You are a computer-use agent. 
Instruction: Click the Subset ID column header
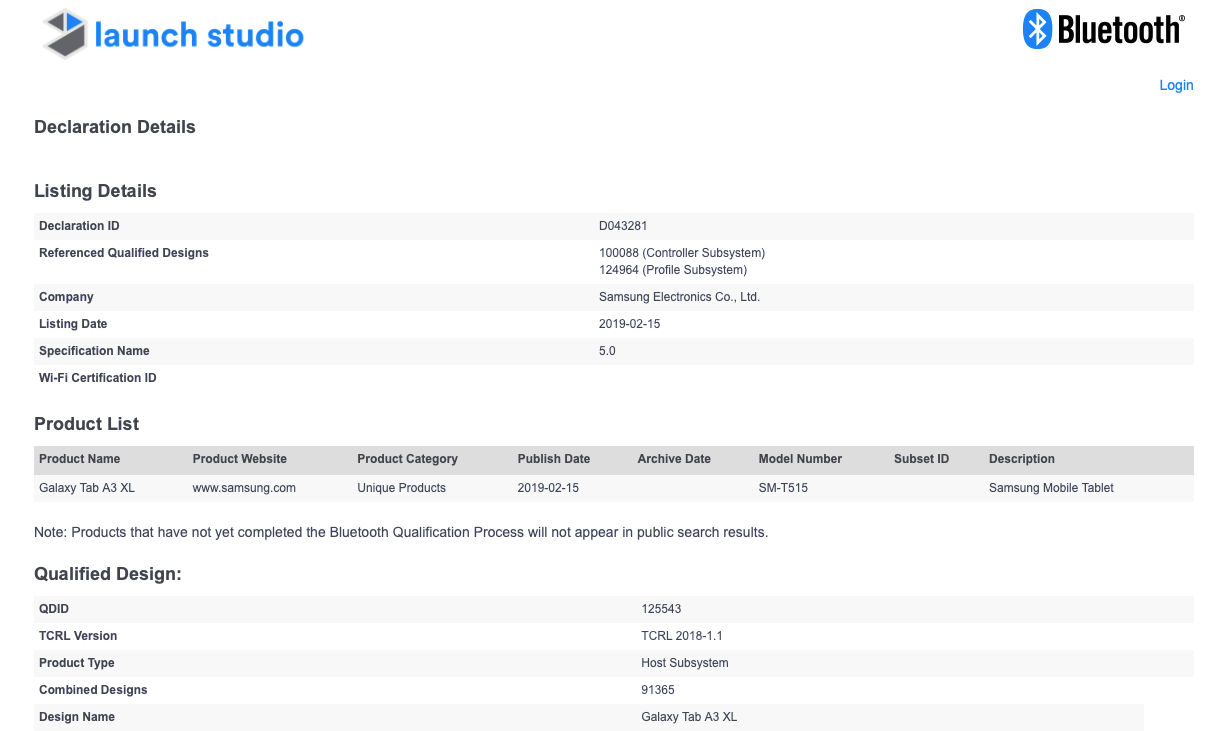[921, 459]
